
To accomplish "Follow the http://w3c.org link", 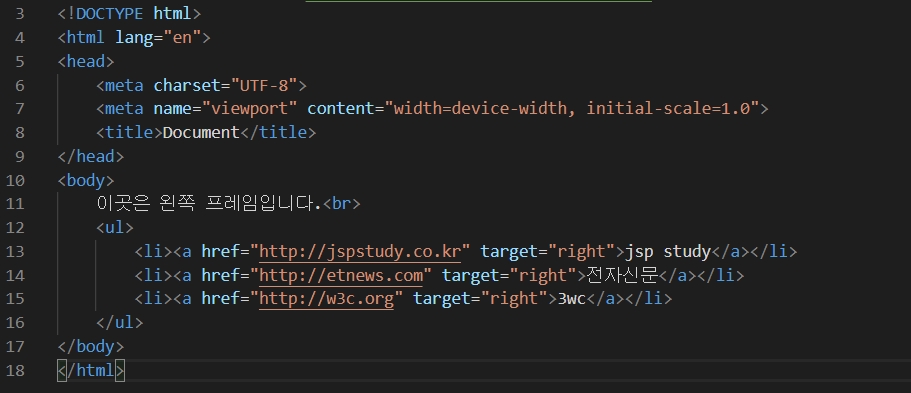I will pyautogui.click(x=326, y=298).
